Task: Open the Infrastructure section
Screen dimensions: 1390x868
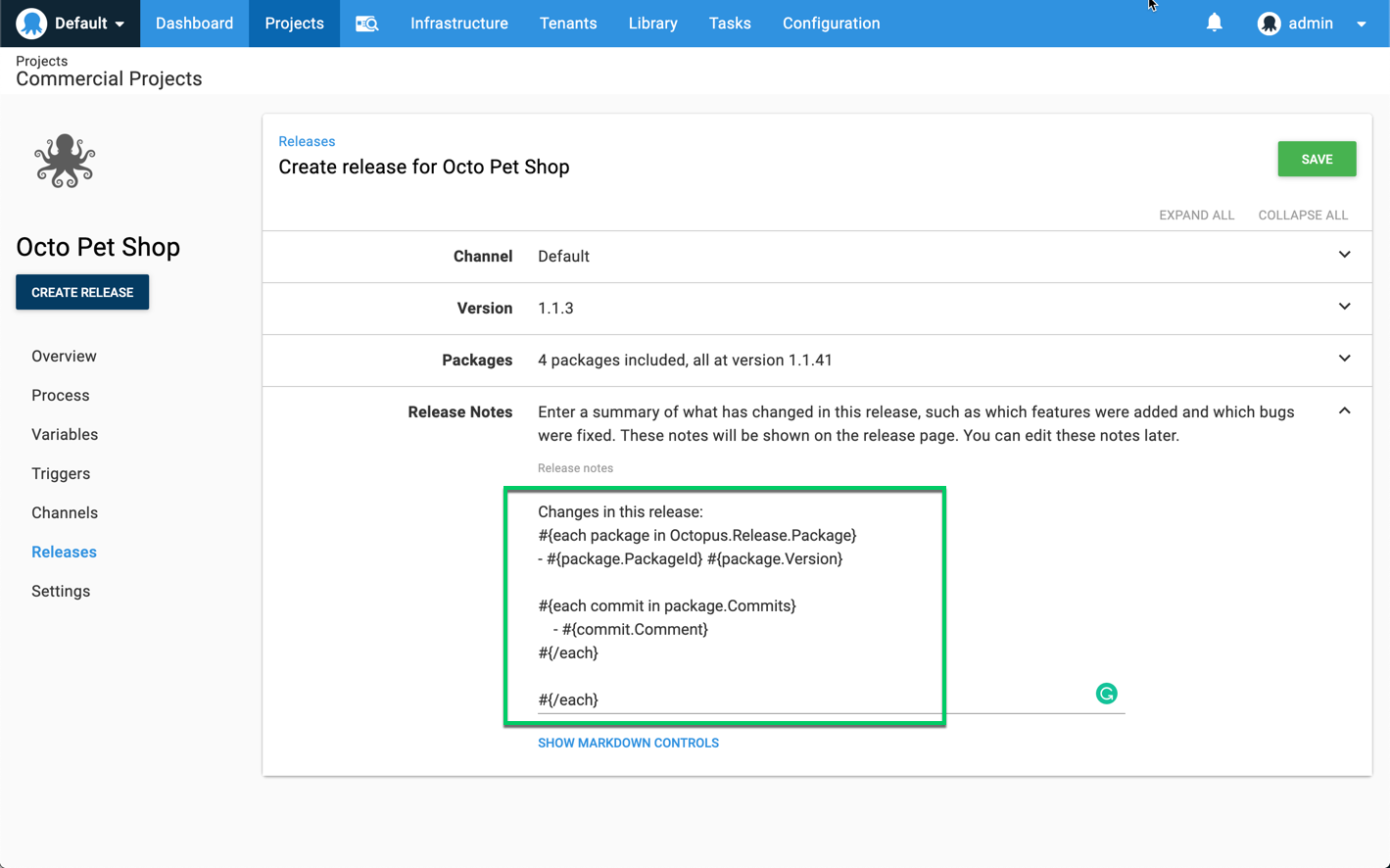Action: coord(458,23)
